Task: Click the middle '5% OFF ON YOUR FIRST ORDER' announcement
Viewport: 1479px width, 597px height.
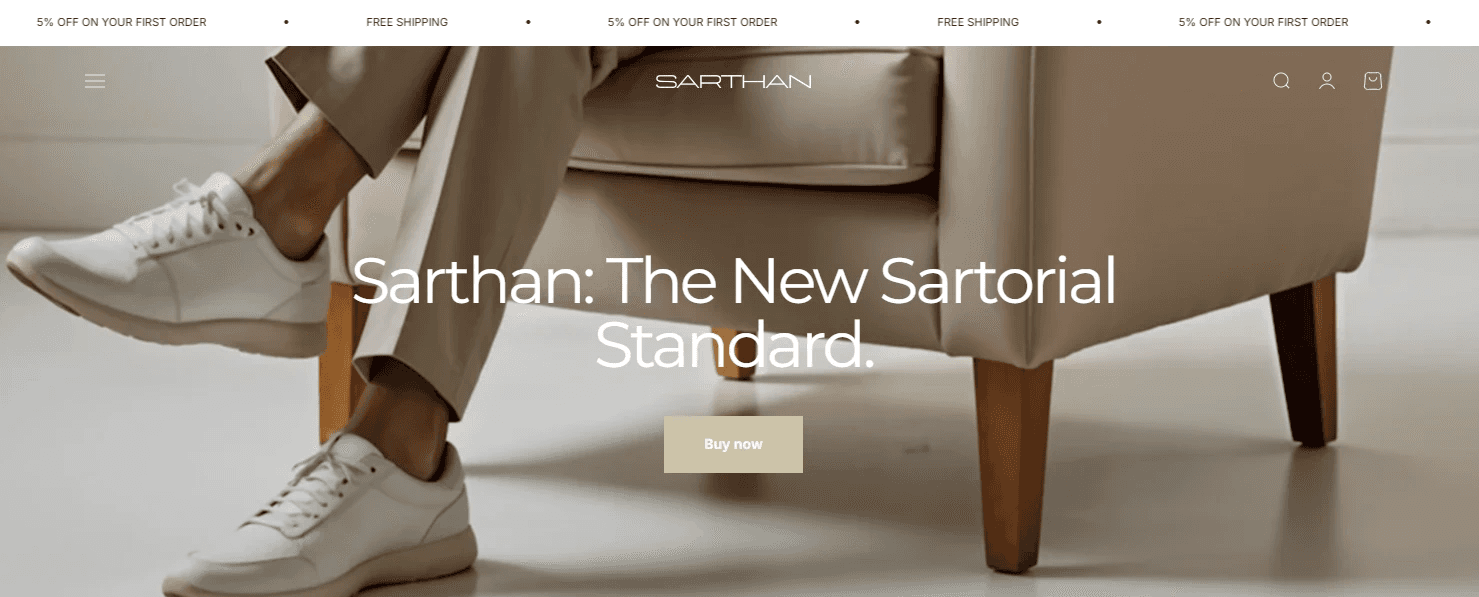Action: [692, 22]
